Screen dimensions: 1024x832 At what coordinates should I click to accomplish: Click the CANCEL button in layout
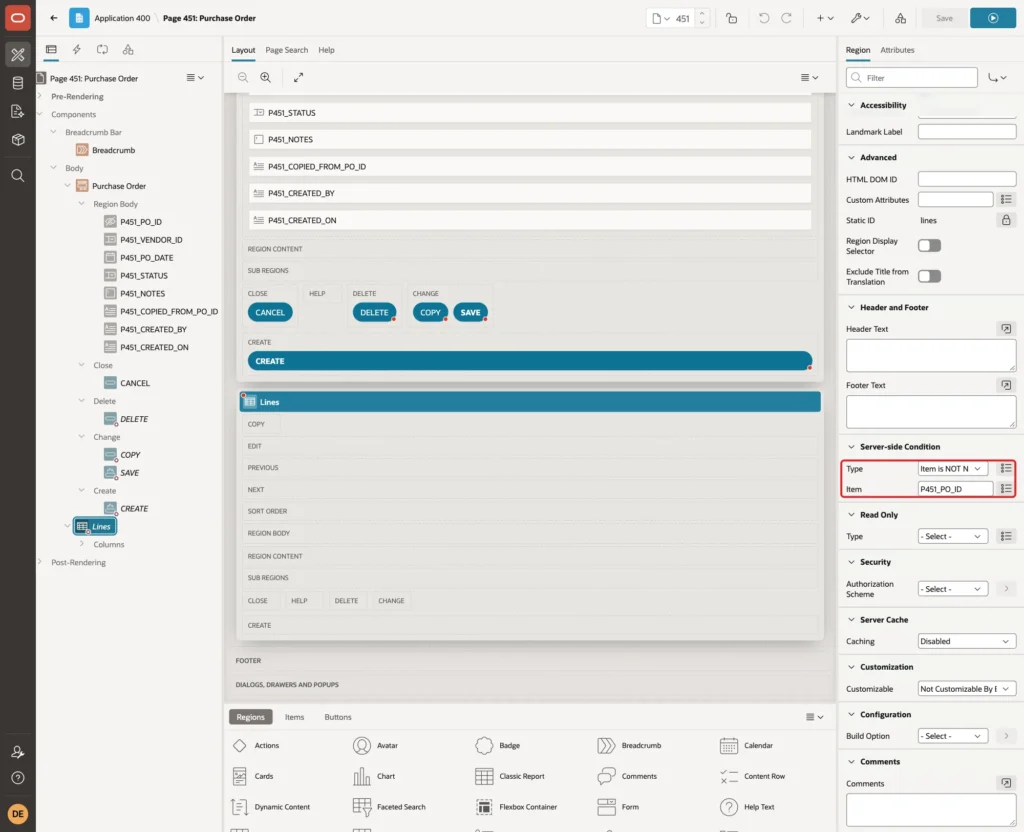pyautogui.click(x=270, y=313)
